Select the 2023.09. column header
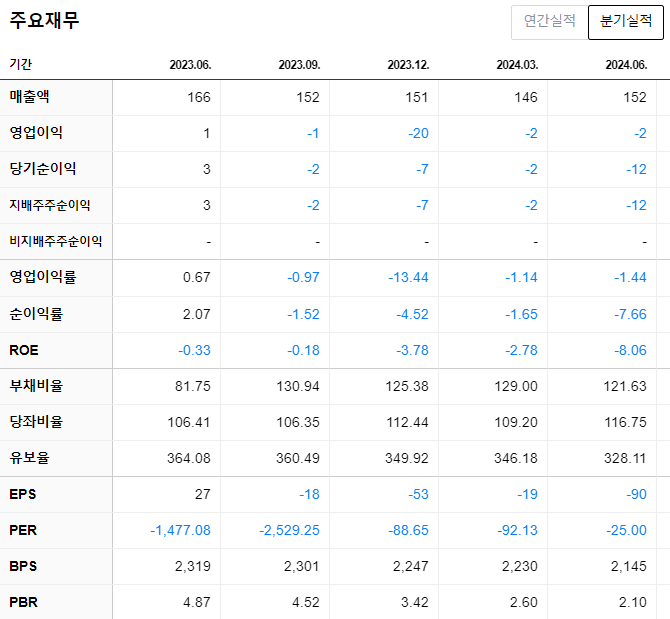 point(299,65)
